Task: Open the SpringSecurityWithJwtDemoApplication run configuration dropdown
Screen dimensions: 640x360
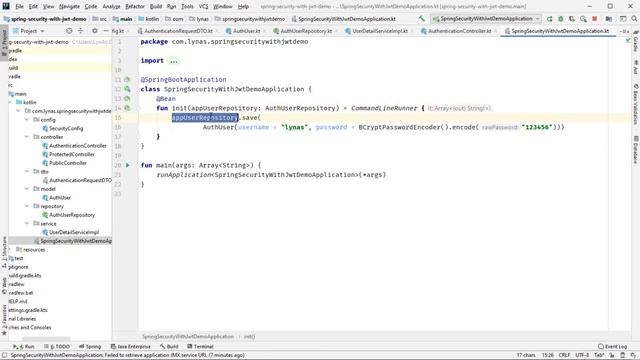Action: (486, 19)
